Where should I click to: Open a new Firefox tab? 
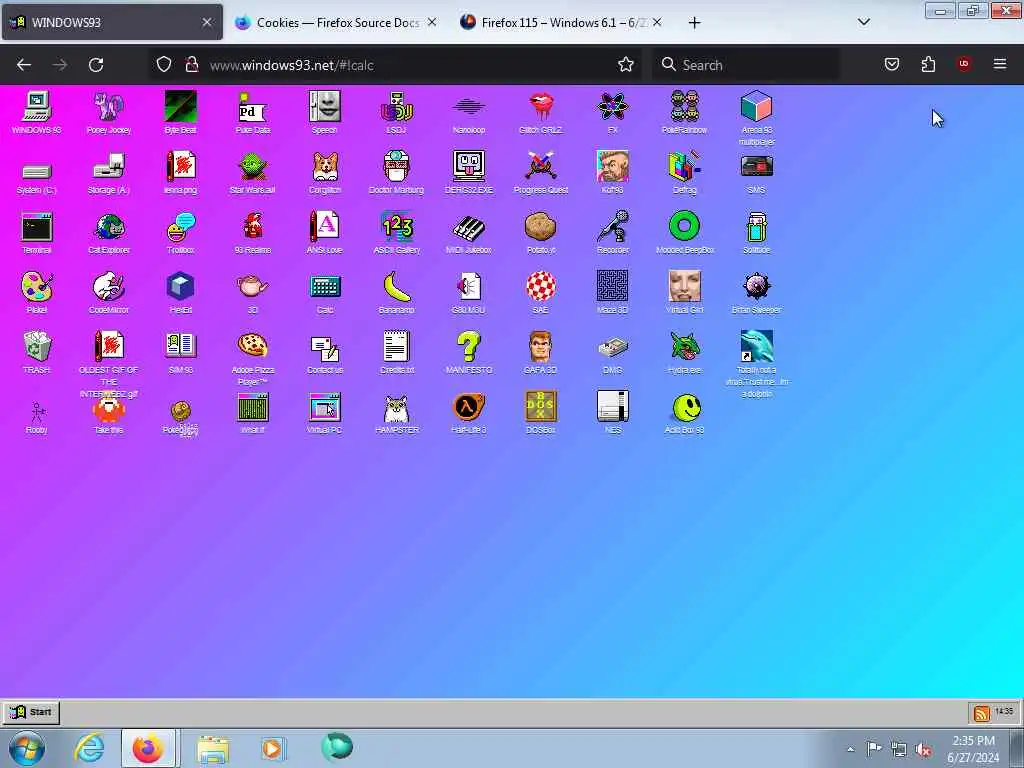click(x=694, y=23)
